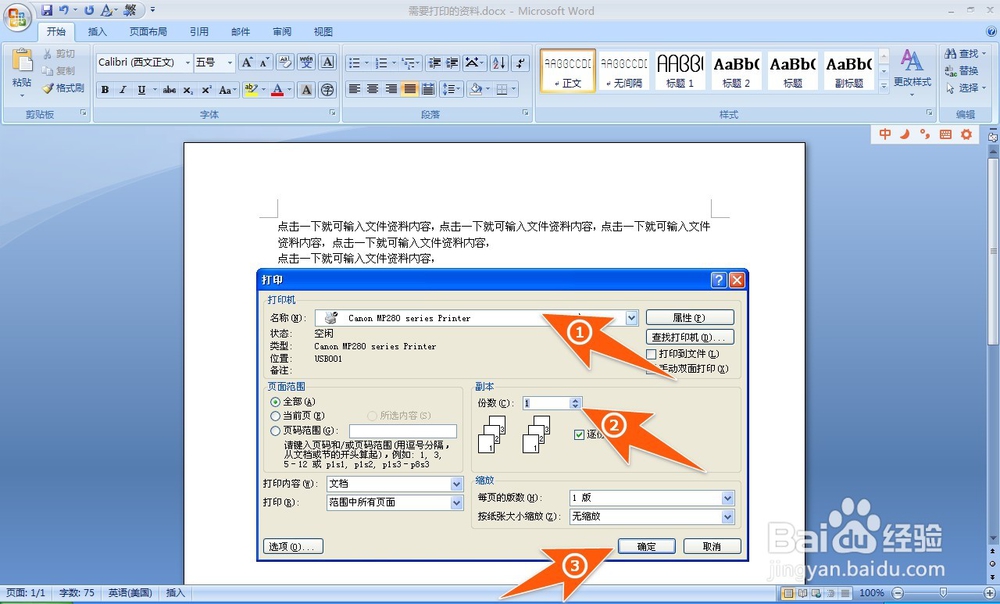Open scale to paper size dropdown
The width and height of the screenshot is (1000, 604).
[x=728, y=517]
